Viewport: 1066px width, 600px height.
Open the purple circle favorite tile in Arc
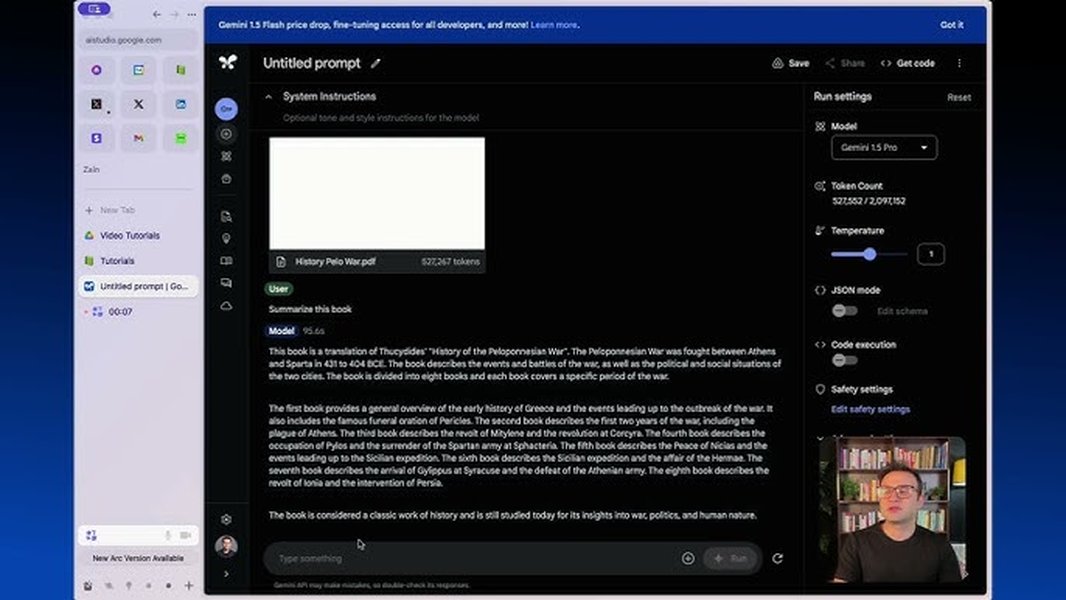click(x=97, y=70)
